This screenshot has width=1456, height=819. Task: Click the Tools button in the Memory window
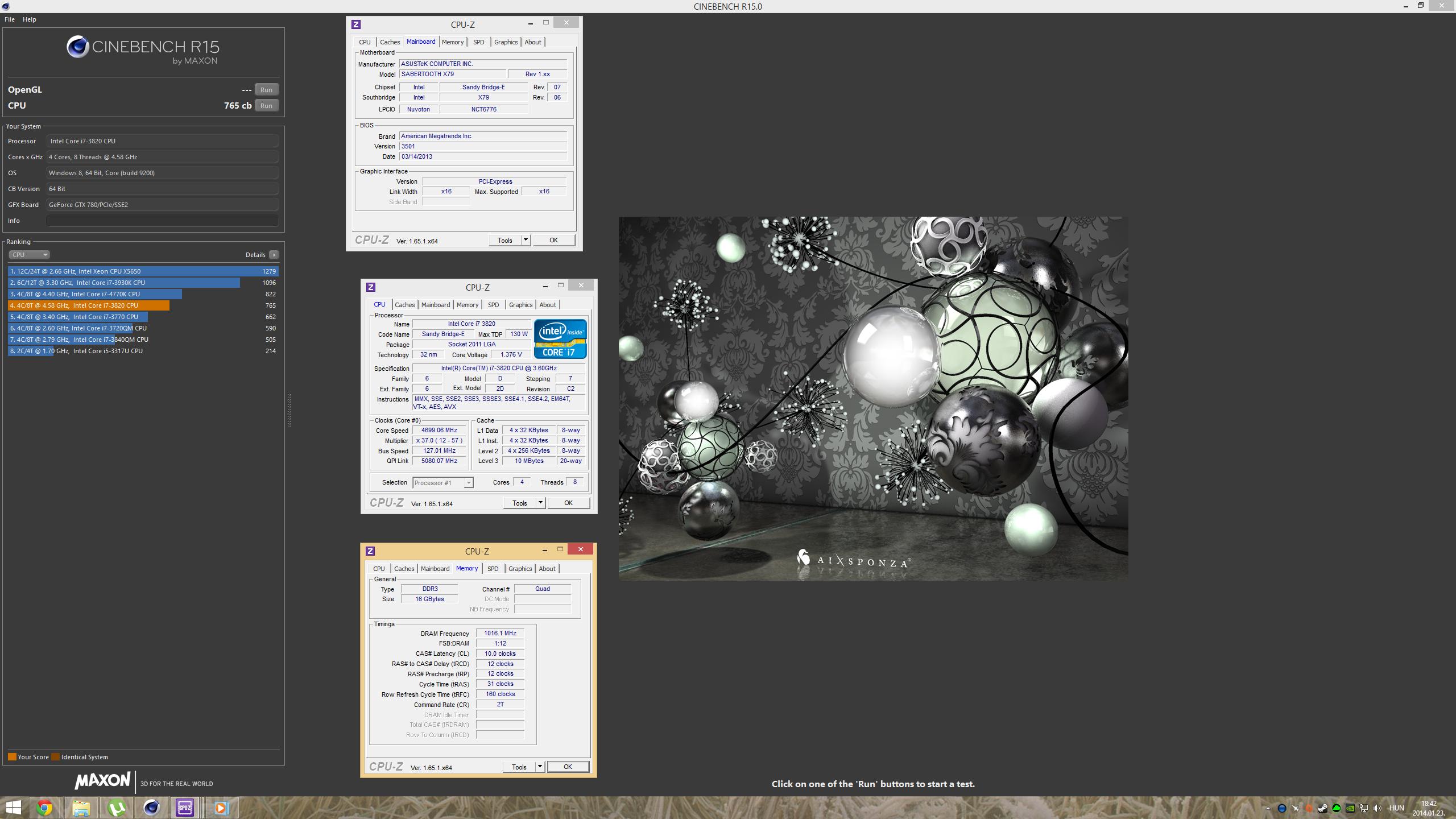519,767
